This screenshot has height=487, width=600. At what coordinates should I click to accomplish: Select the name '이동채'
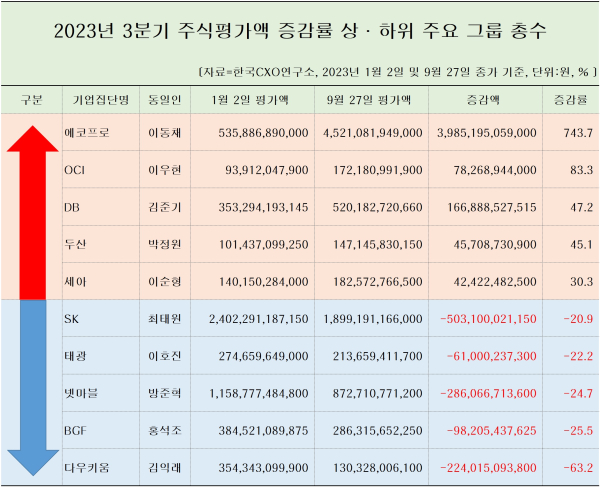(165, 133)
